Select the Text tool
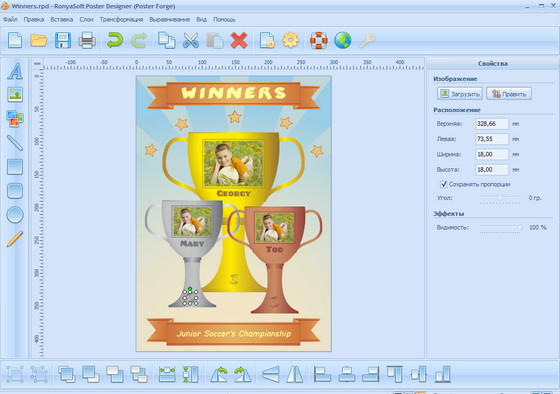The width and height of the screenshot is (560, 394). tap(15, 71)
